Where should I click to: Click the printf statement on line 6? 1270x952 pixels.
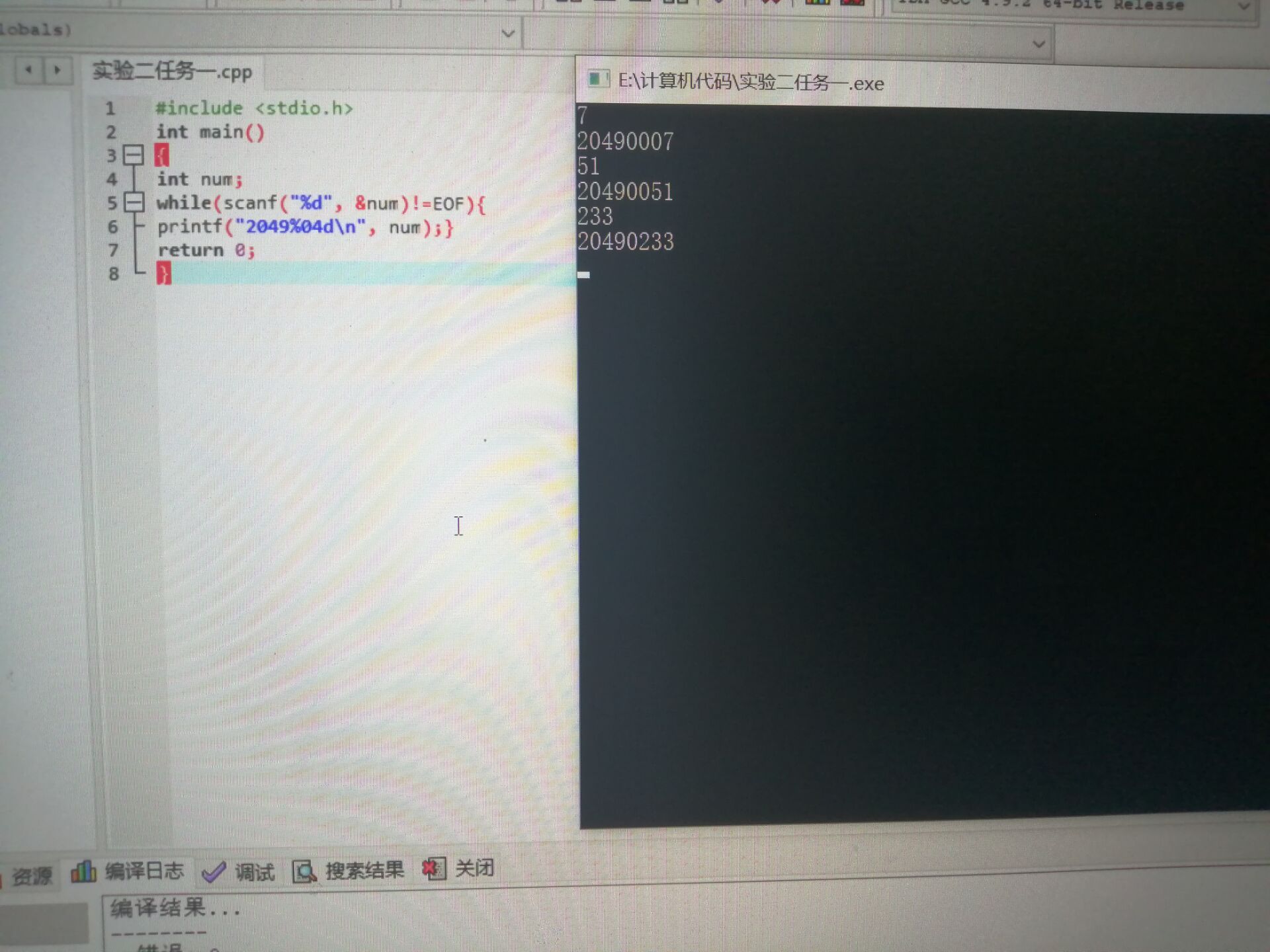(304, 227)
